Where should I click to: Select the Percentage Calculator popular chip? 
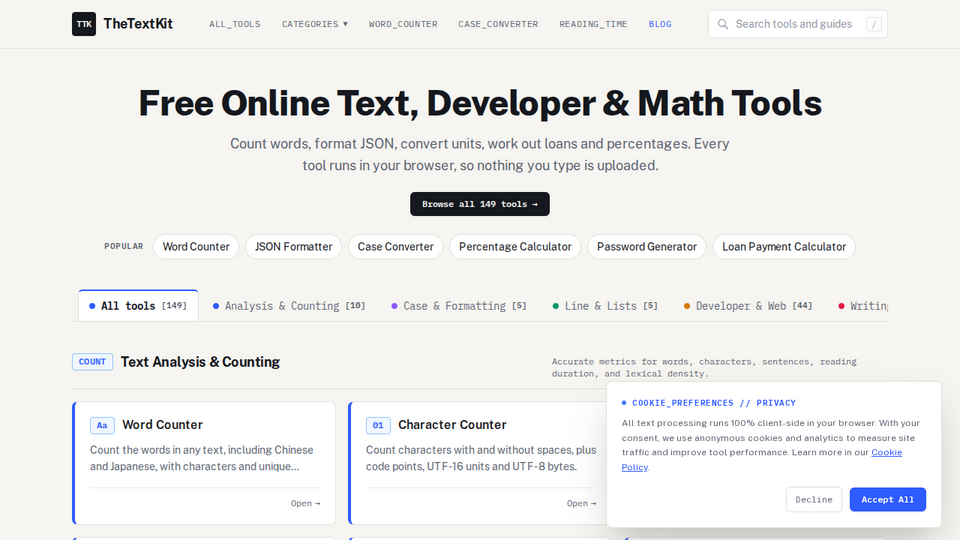(x=515, y=247)
